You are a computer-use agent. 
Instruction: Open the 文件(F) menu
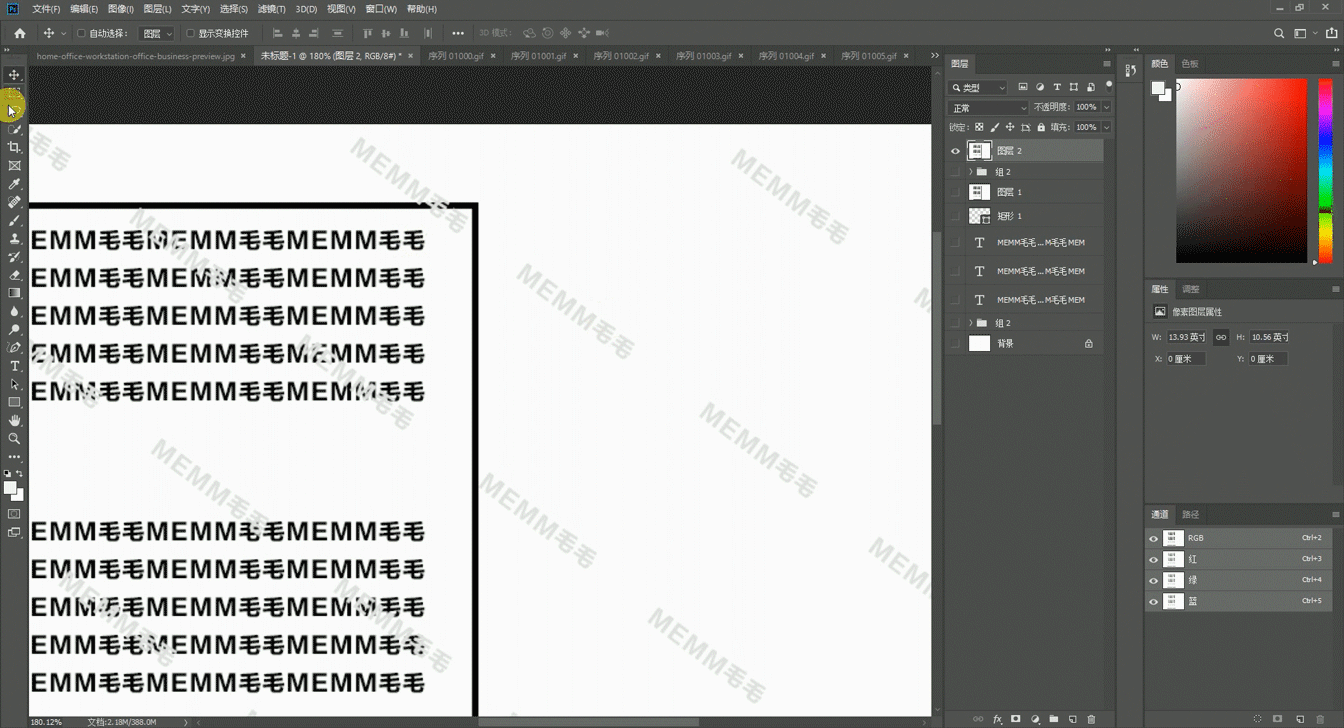[x=46, y=9]
